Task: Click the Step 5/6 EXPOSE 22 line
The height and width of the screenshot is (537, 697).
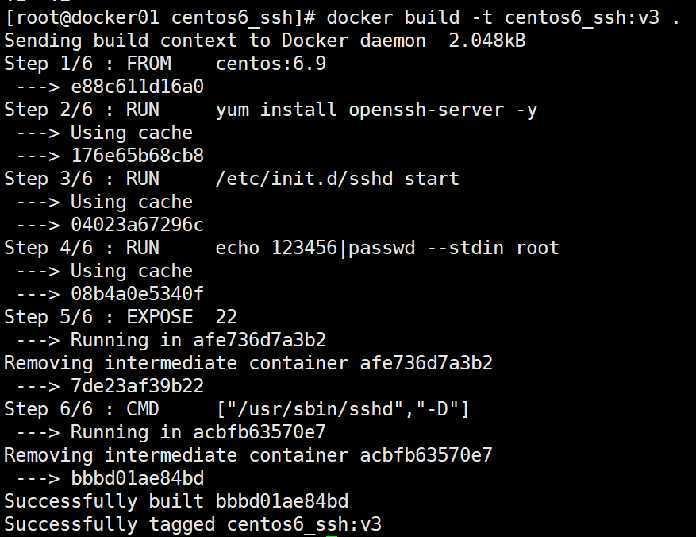Action: point(120,317)
